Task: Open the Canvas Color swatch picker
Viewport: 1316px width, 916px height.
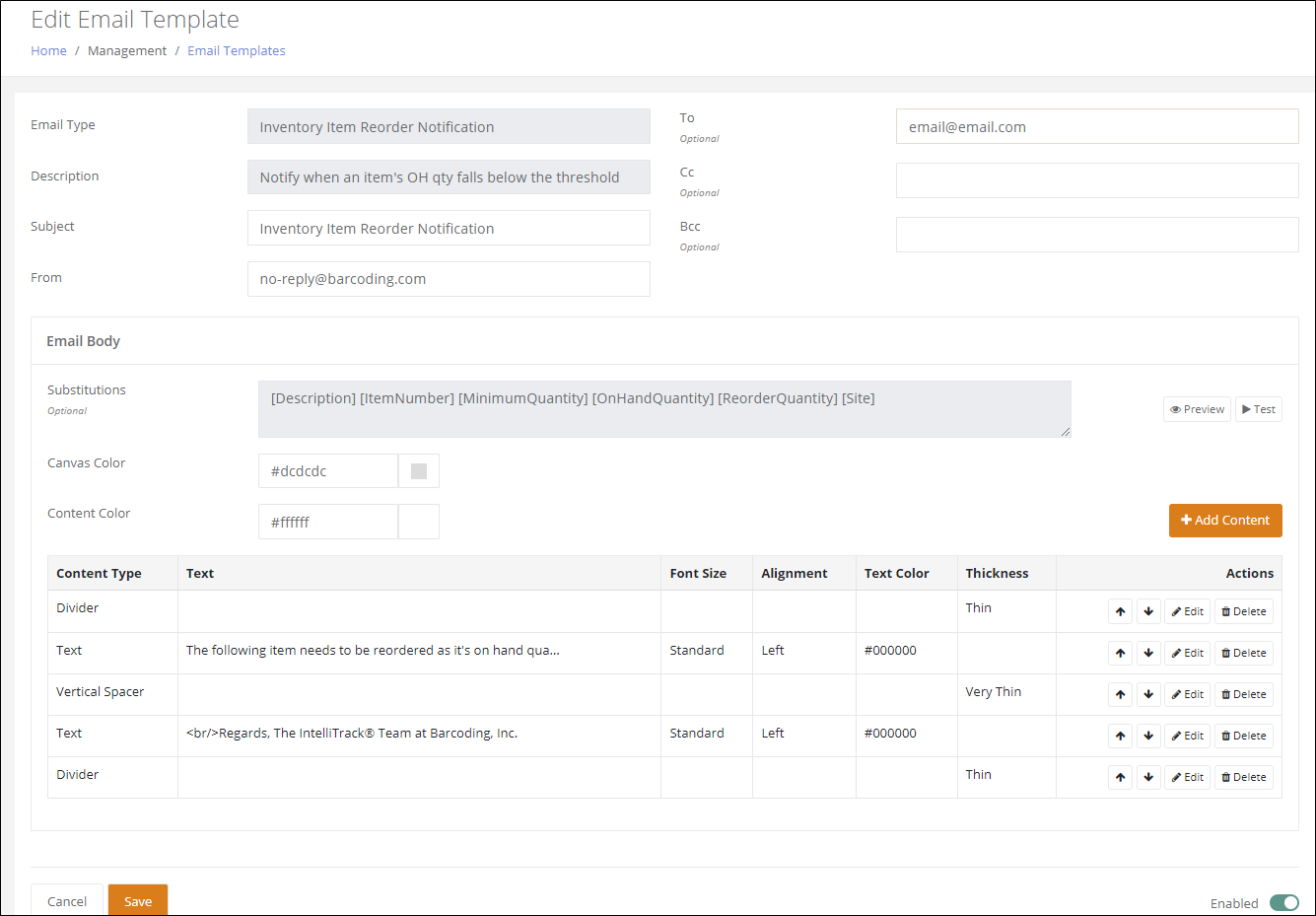Action: point(419,471)
